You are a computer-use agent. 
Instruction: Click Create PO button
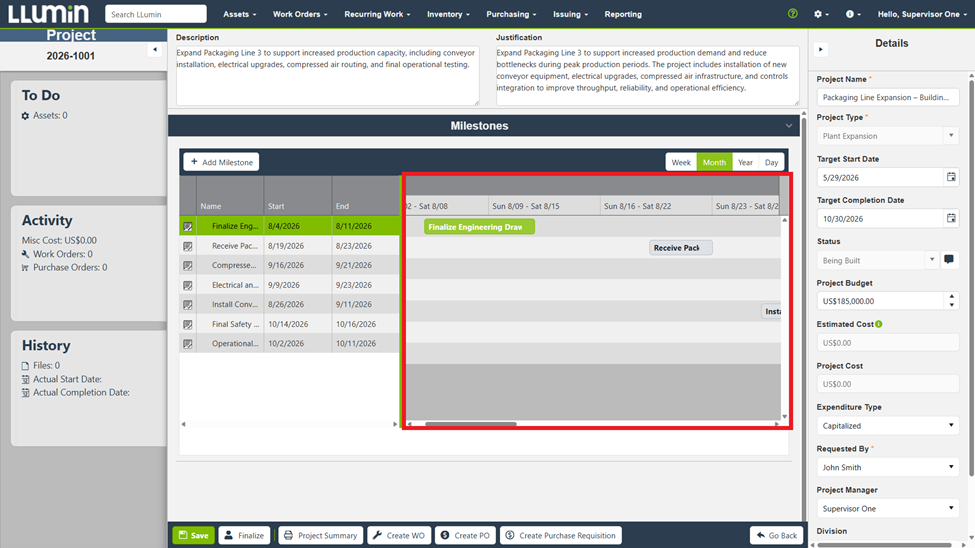[465, 535]
